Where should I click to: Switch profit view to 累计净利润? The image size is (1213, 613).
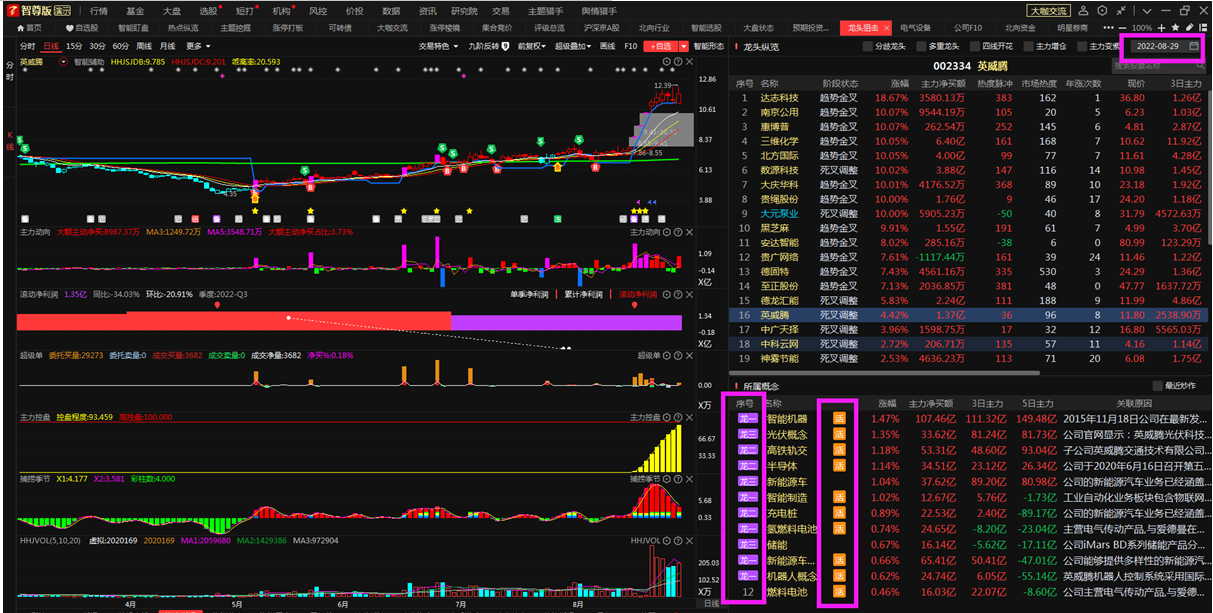click(x=584, y=295)
